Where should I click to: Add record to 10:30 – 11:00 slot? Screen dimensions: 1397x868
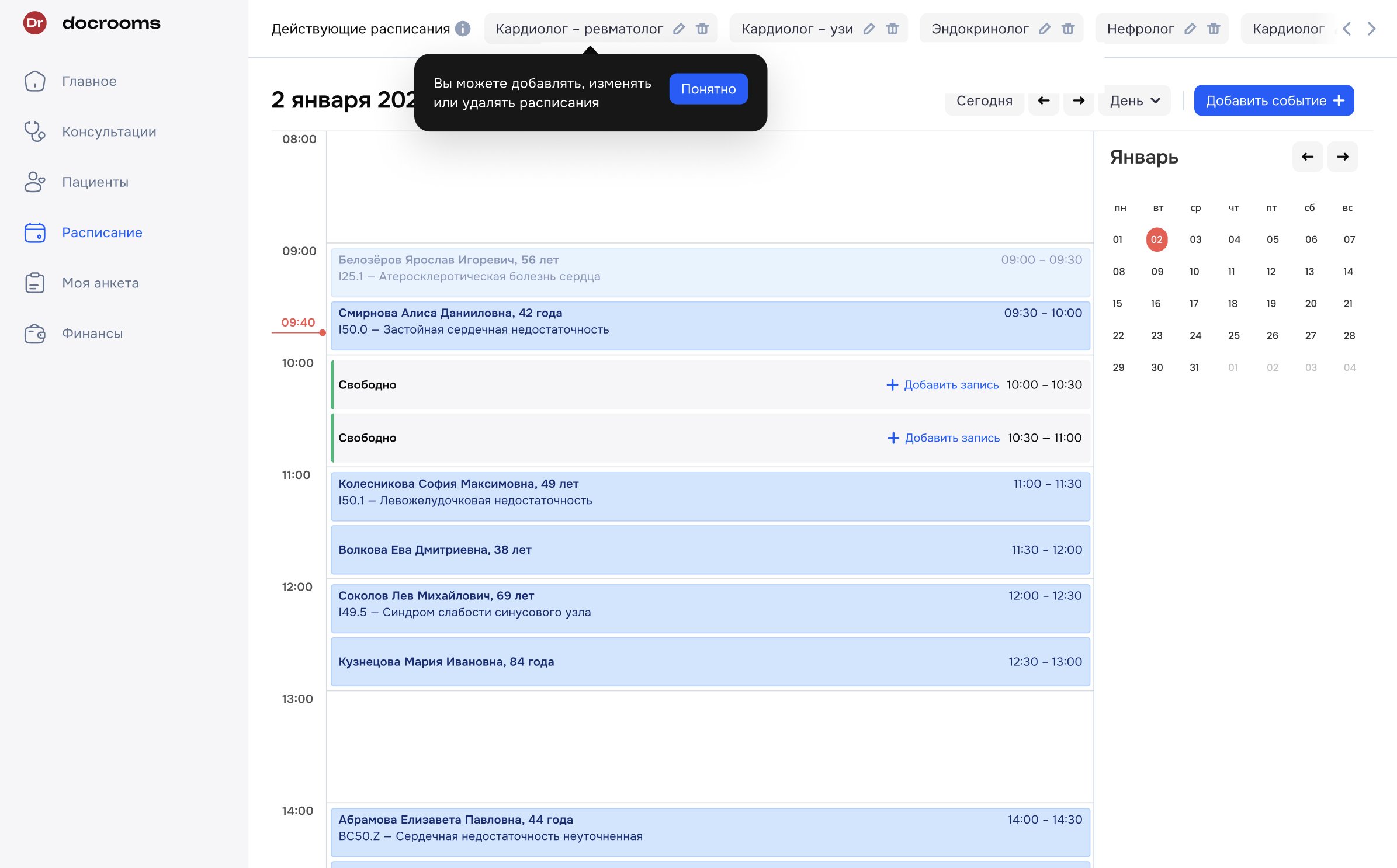click(x=944, y=438)
